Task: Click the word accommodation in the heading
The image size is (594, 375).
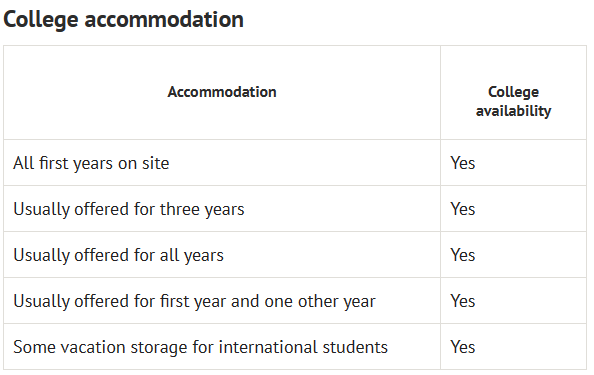Action: click(x=164, y=19)
